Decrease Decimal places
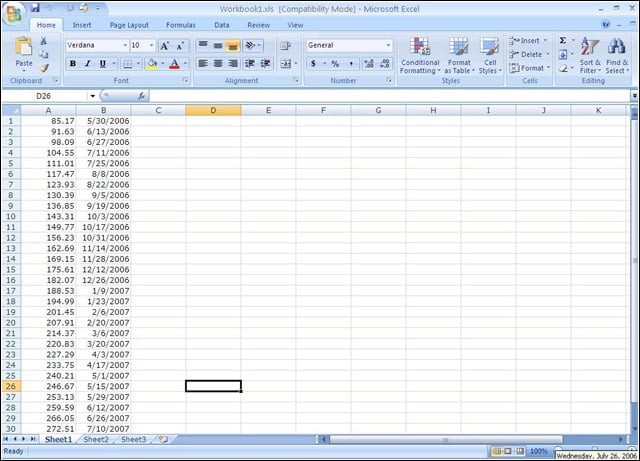The image size is (640, 461). click(x=384, y=64)
